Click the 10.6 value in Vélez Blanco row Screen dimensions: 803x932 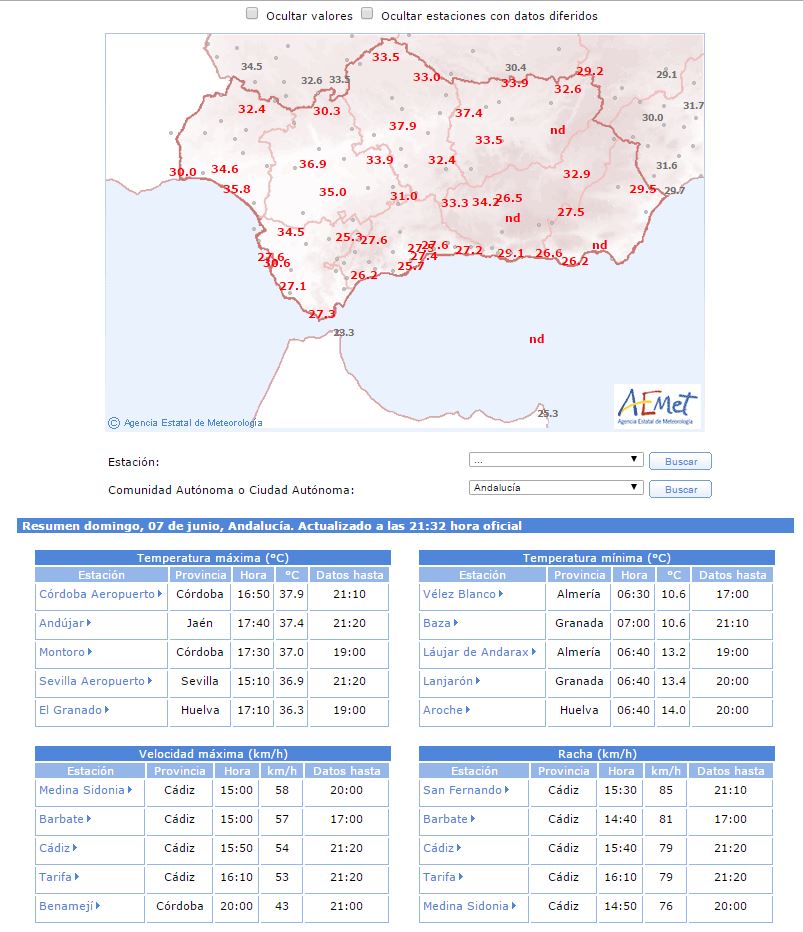pos(673,594)
